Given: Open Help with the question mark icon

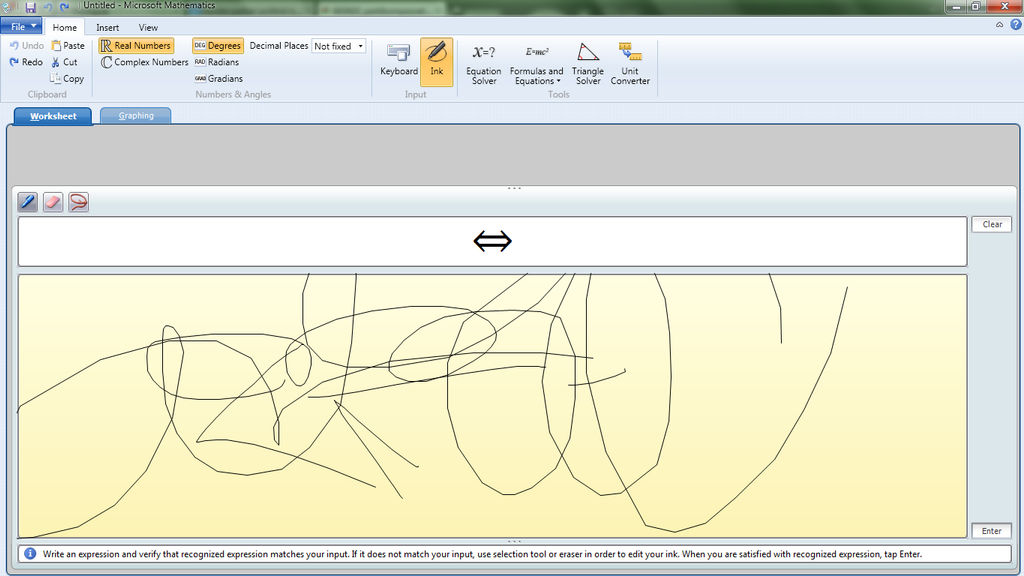Looking at the screenshot, I should click(1016, 25).
